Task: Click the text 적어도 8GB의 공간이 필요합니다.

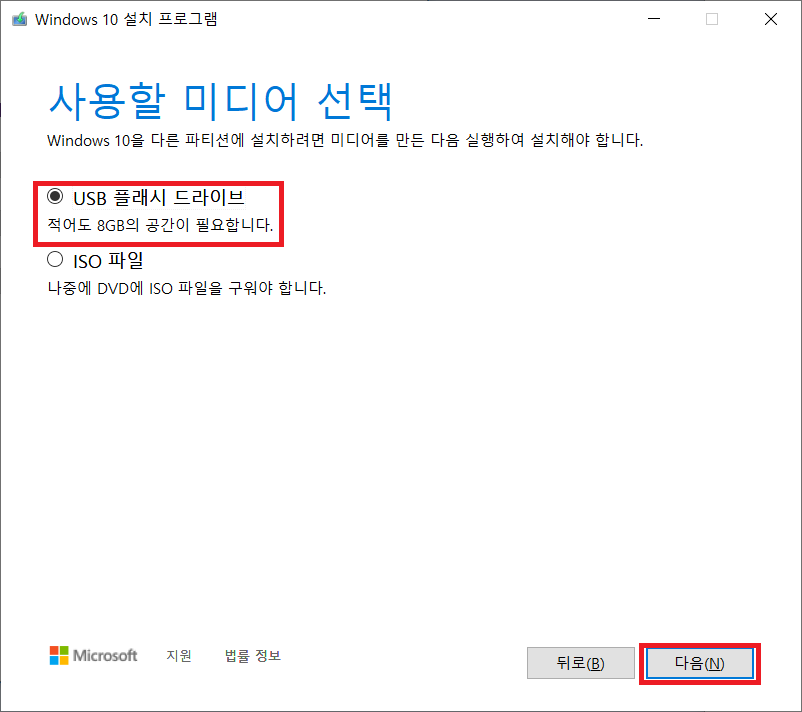Action: 160,225
